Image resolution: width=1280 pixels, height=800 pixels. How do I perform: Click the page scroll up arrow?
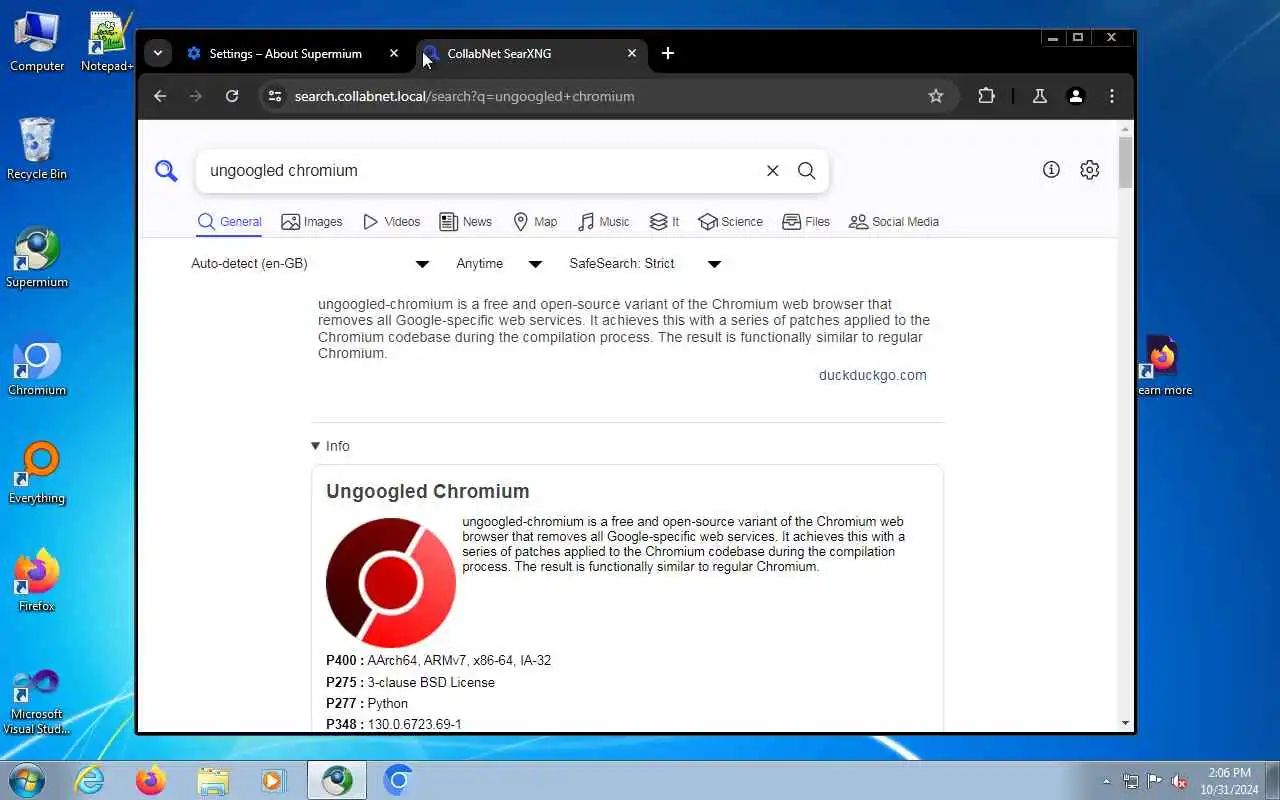(1126, 129)
